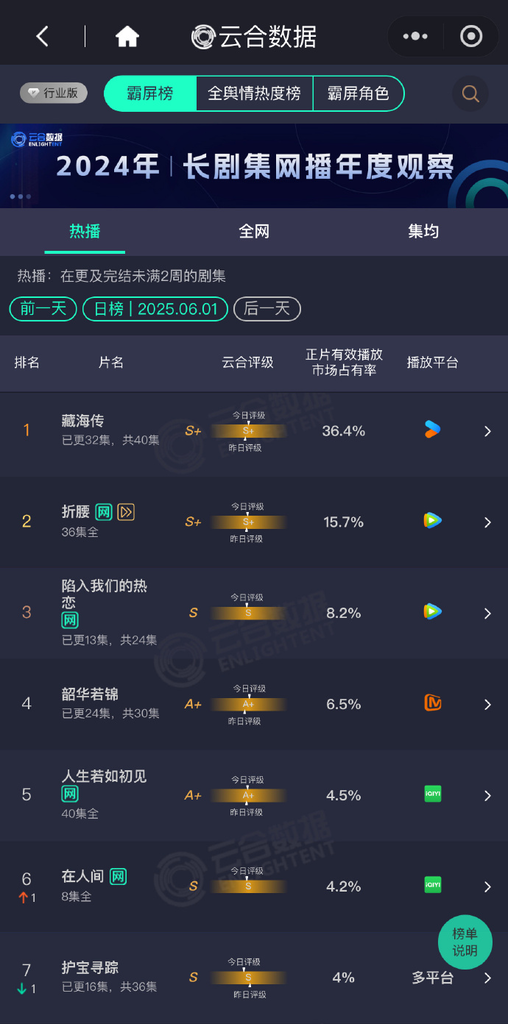Open the 榜单说明 floating button
Viewport: 508px width, 1024px height.
(465, 942)
